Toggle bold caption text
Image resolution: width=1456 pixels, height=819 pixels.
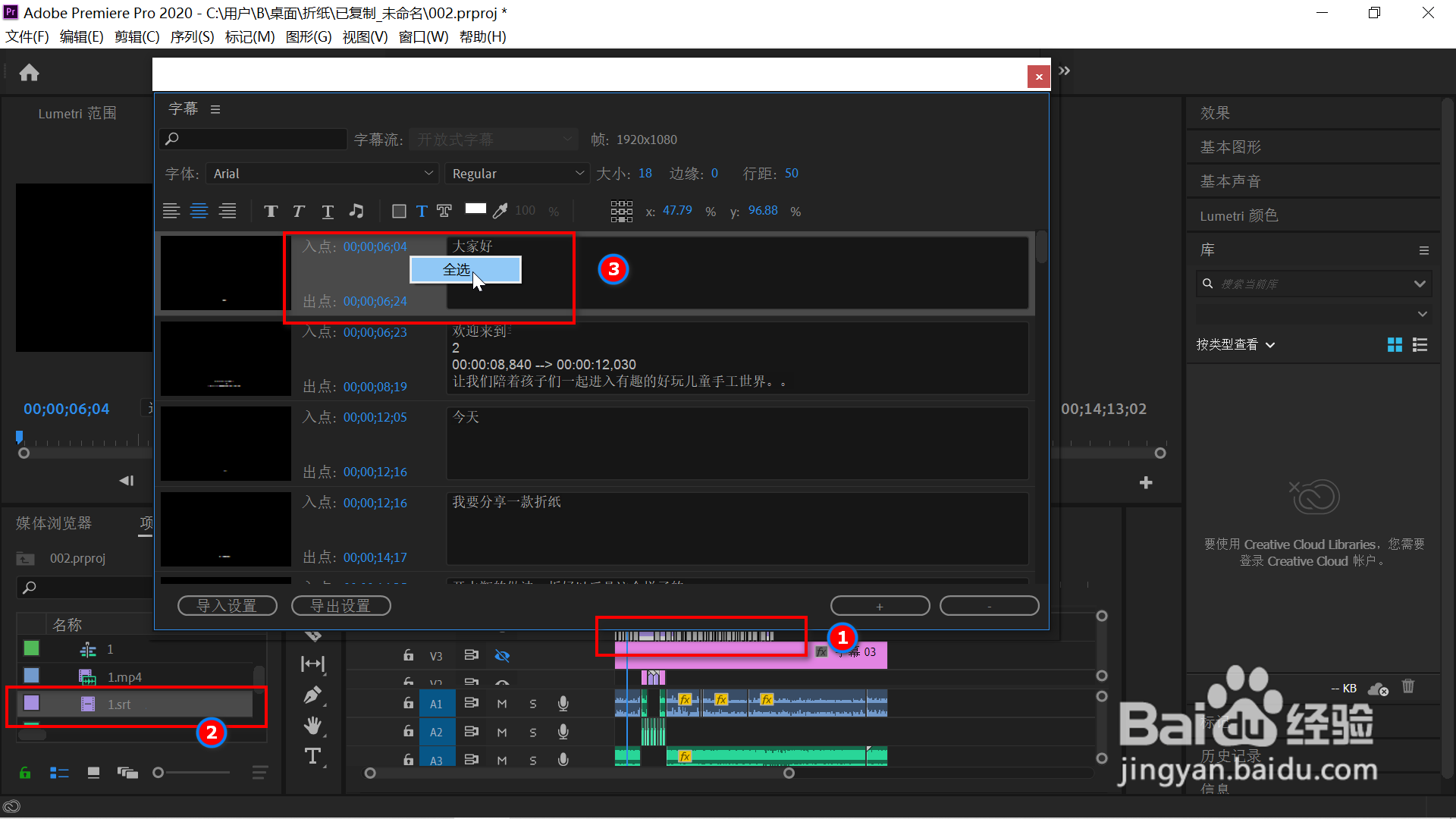pyautogui.click(x=271, y=211)
